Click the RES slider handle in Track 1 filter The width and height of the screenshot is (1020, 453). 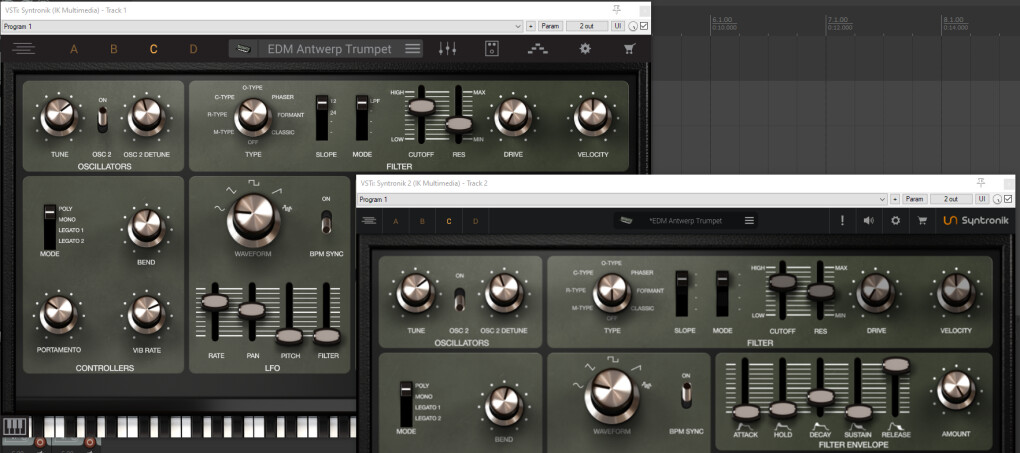click(459, 123)
